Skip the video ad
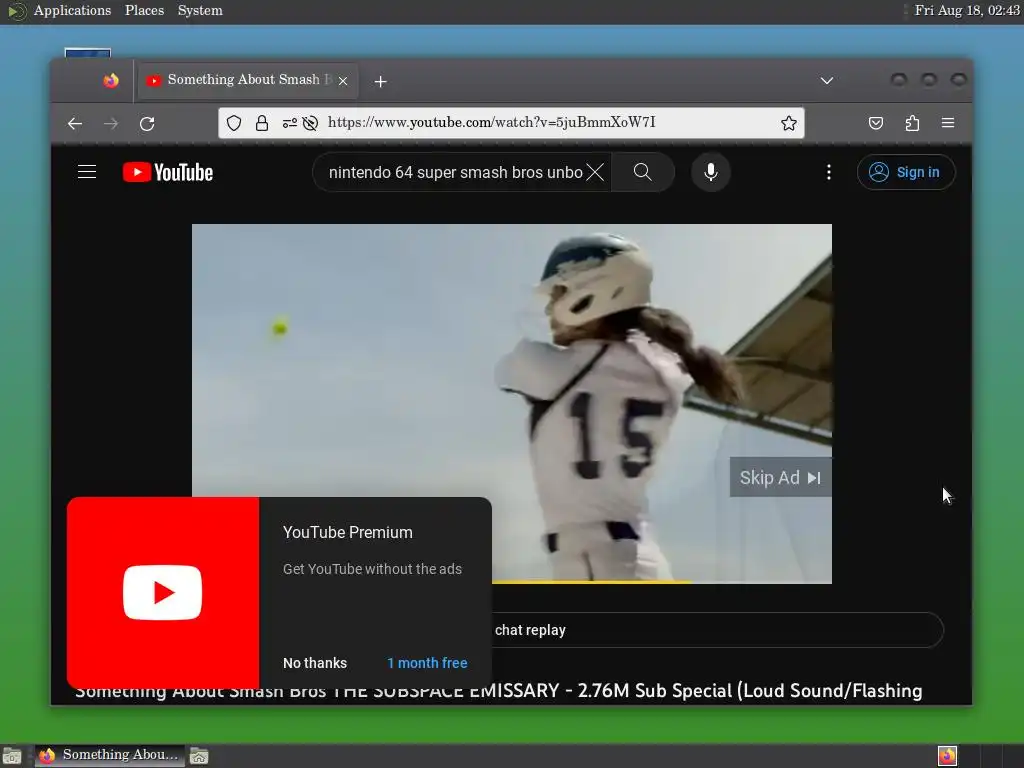Image resolution: width=1024 pixels, height=768 pixels. tap(780, 477)
